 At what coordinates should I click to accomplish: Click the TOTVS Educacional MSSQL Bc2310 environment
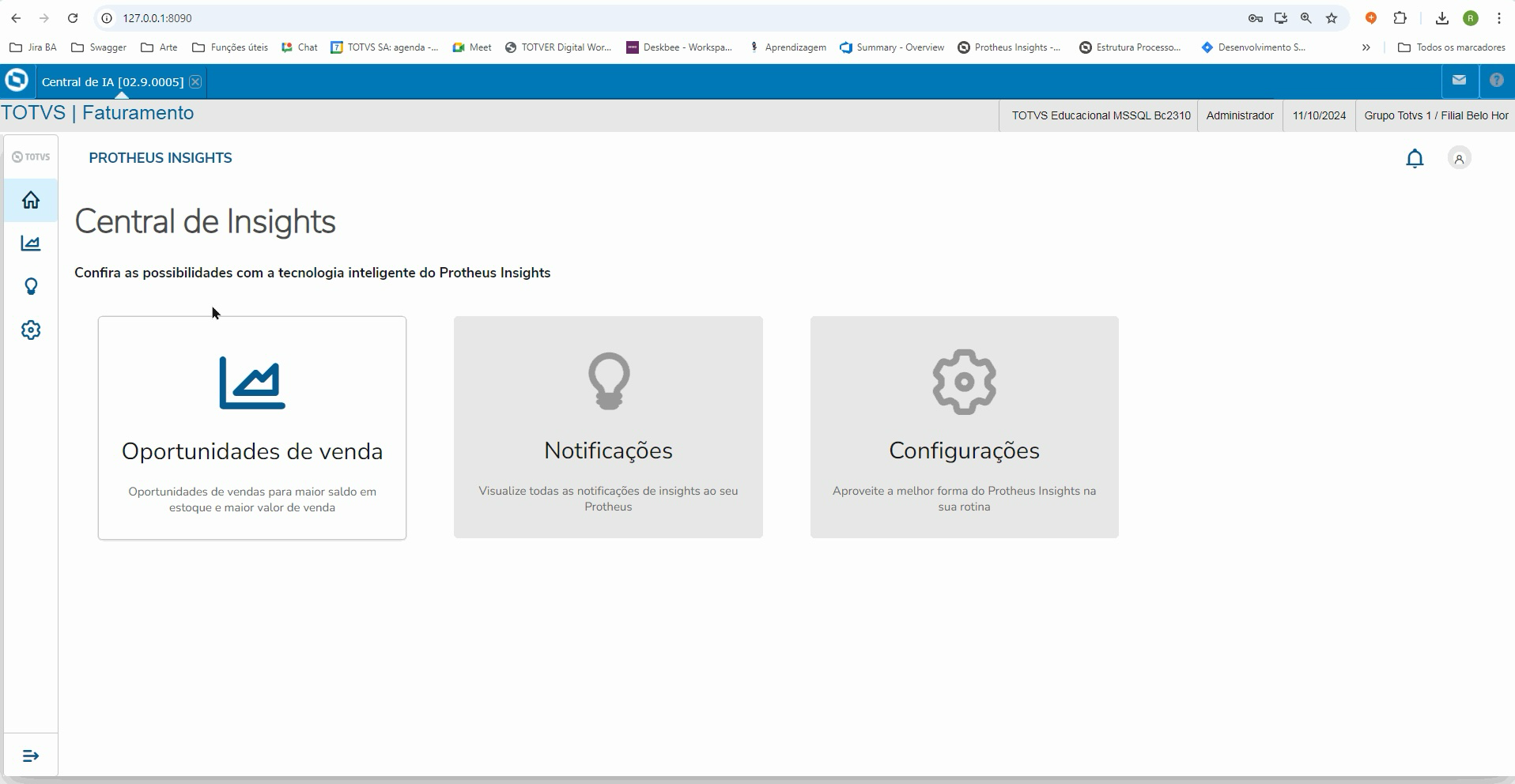pyautogui.click(x=1101, y=115)
